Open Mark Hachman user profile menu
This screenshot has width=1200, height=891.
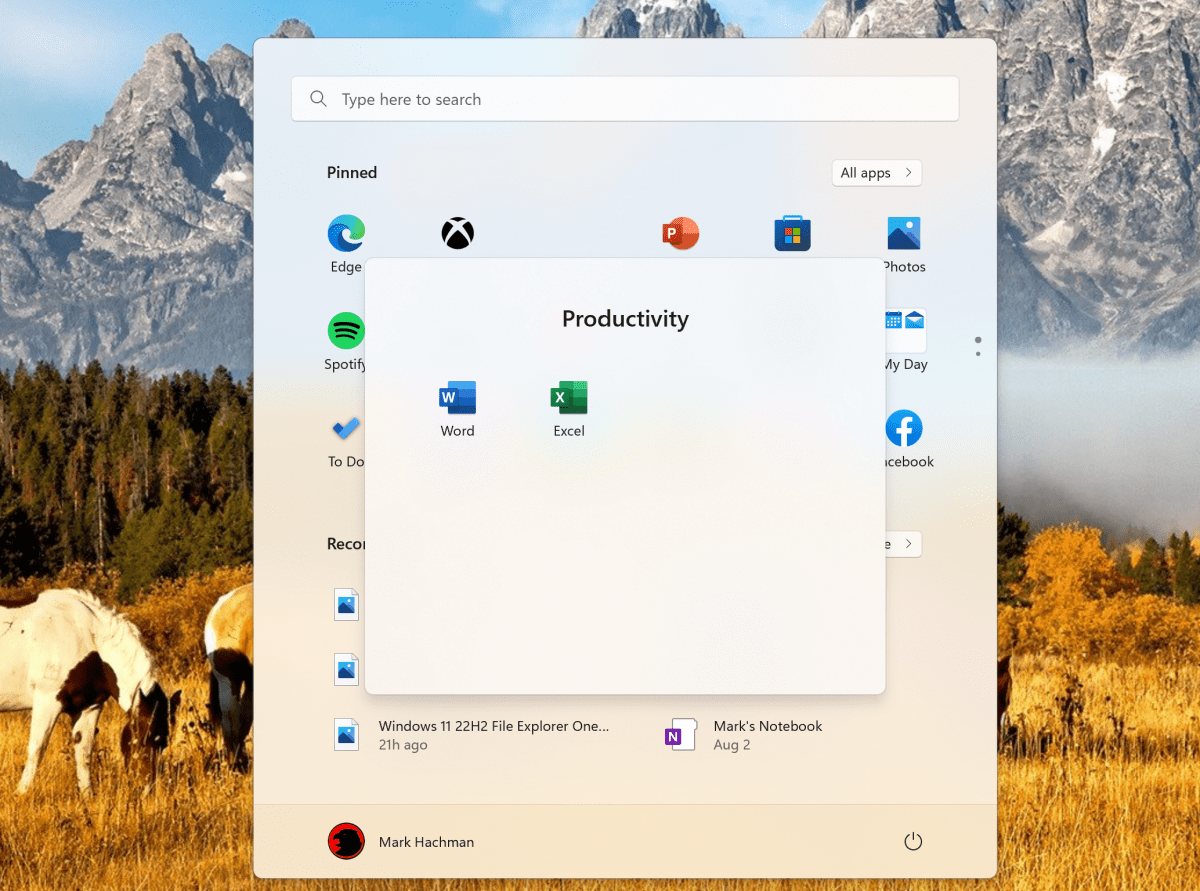click(401, 842)
